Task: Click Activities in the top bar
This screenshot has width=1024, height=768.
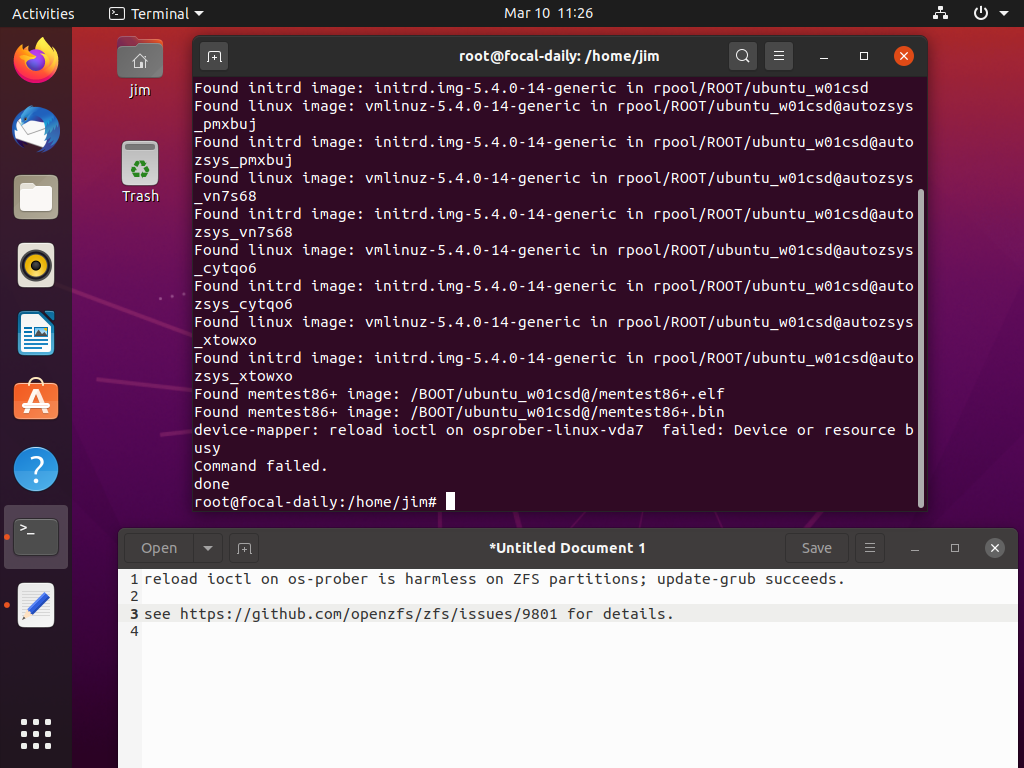Action: pyautogui.click(x=43, y=13)
